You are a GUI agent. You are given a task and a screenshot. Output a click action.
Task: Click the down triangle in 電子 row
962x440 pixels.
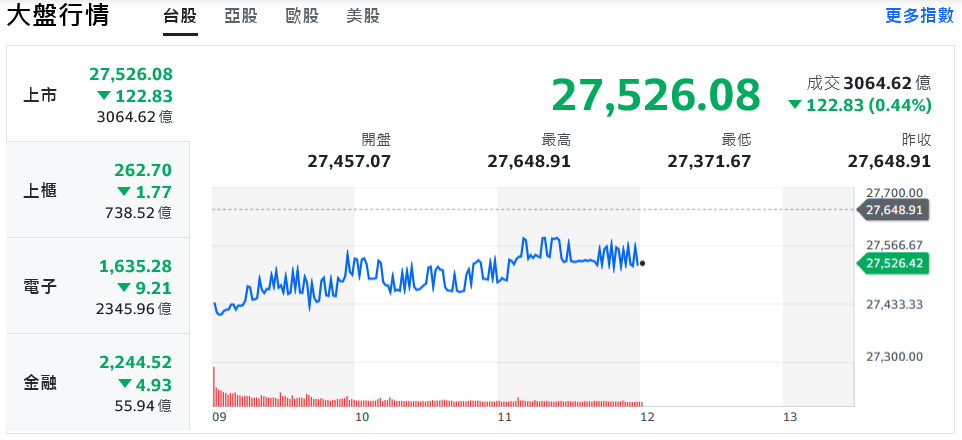click(124, 288)
